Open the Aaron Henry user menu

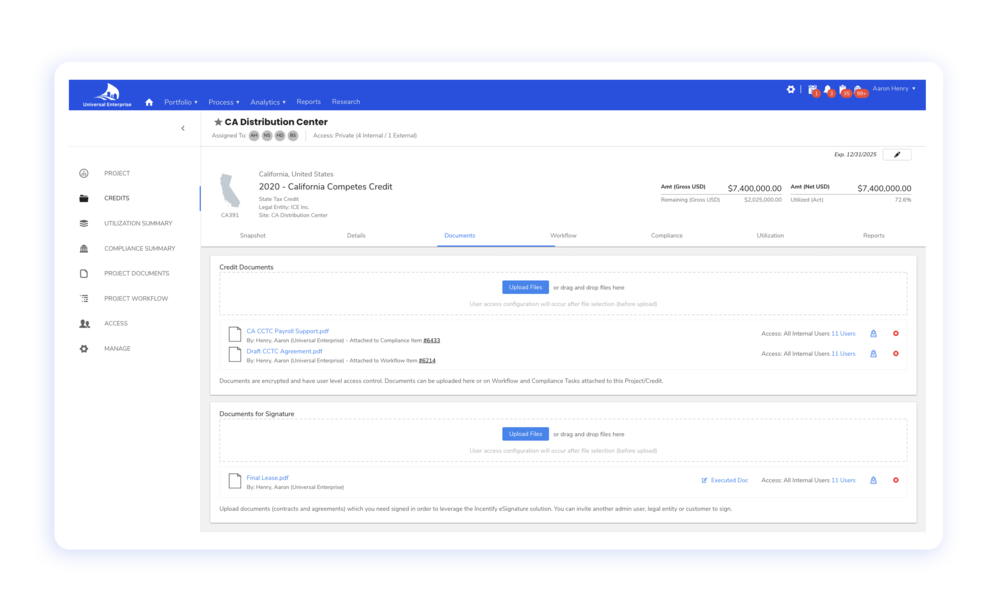(x=893, y=89)
